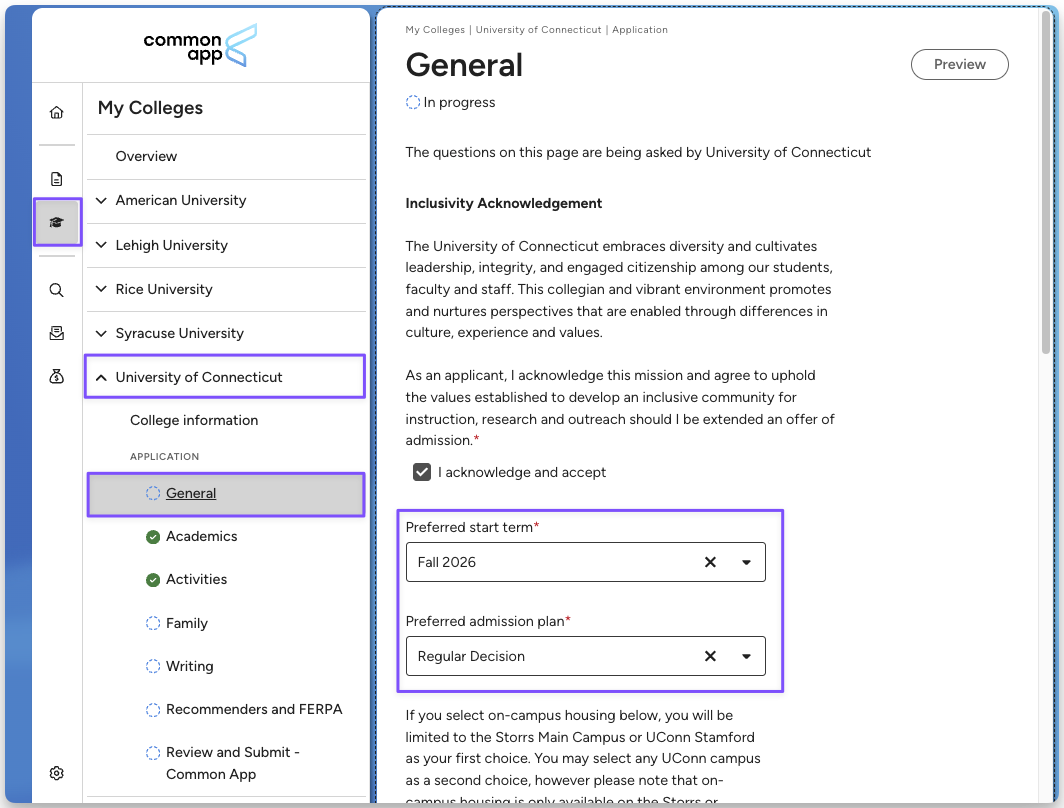Screen dimensions: 1064x808
Task: Click the My Colleges breadcrumb link
Action: pyautogui.click(x=435, y=30)
